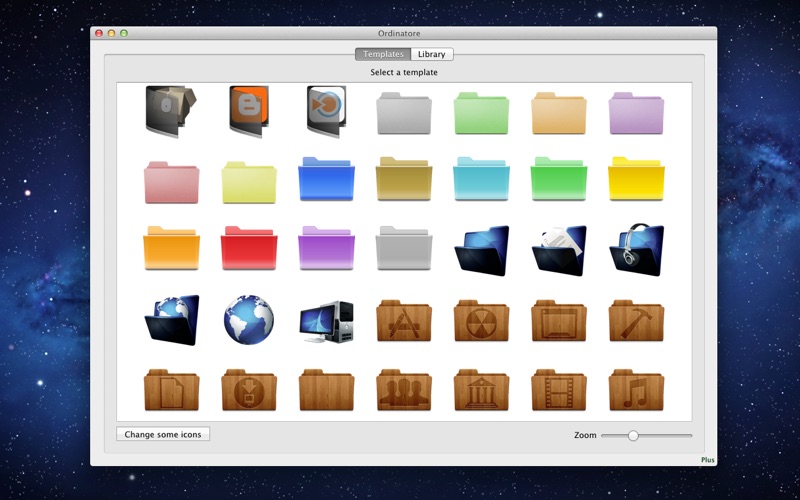Choose the desktop computer icon template
The image size is (800, 500).
[326, 321]
